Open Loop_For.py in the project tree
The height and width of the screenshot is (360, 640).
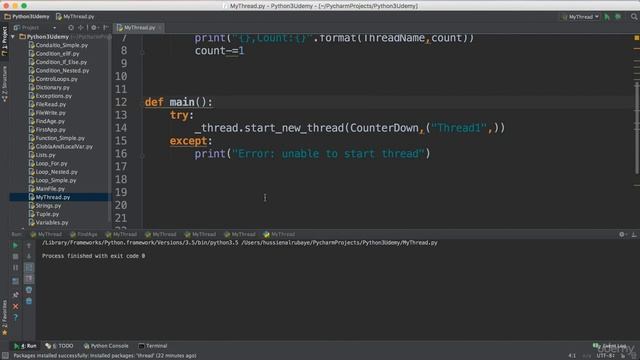coord(48,163)
